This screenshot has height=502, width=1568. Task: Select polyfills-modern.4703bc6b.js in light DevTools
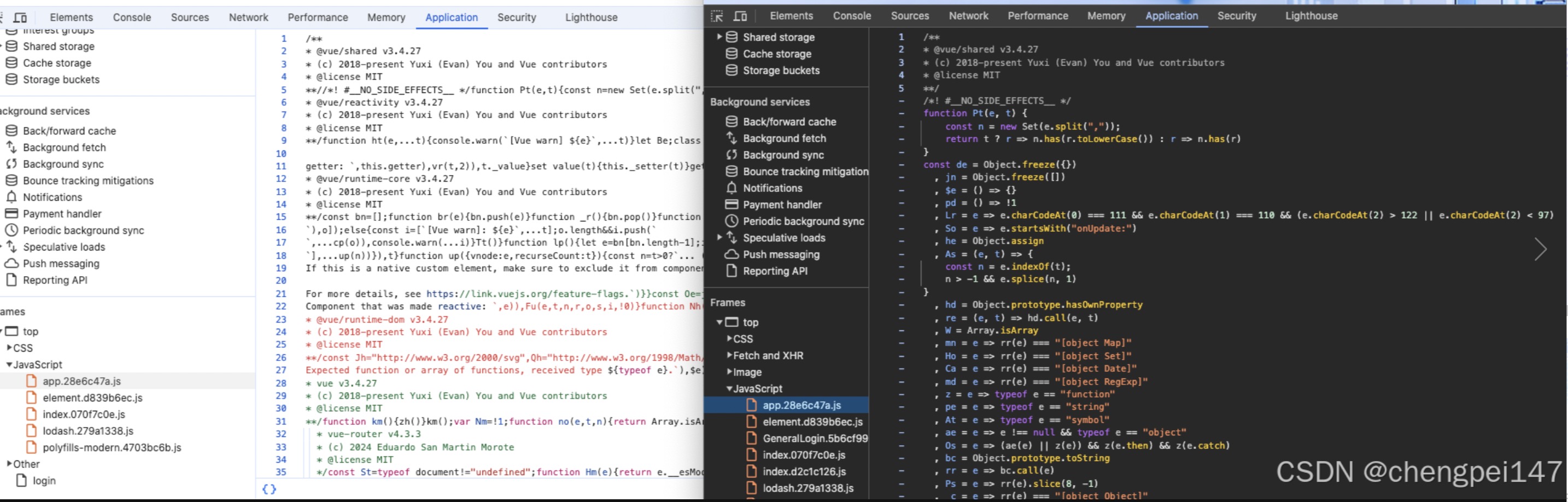point(112,447)
